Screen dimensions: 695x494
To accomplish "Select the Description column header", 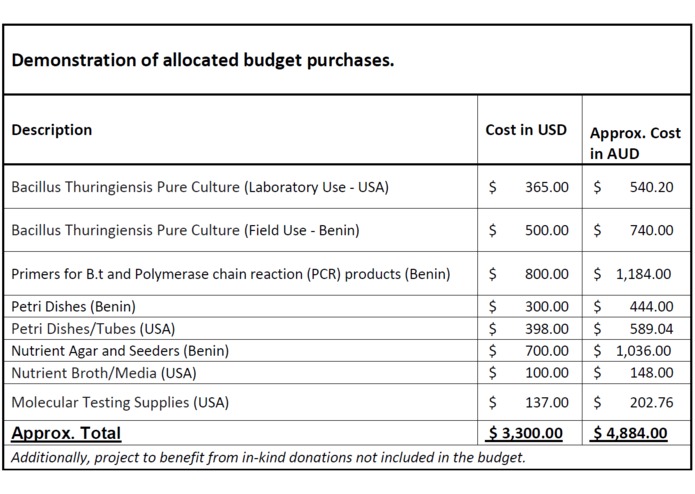I will click(x=51, y=130).
